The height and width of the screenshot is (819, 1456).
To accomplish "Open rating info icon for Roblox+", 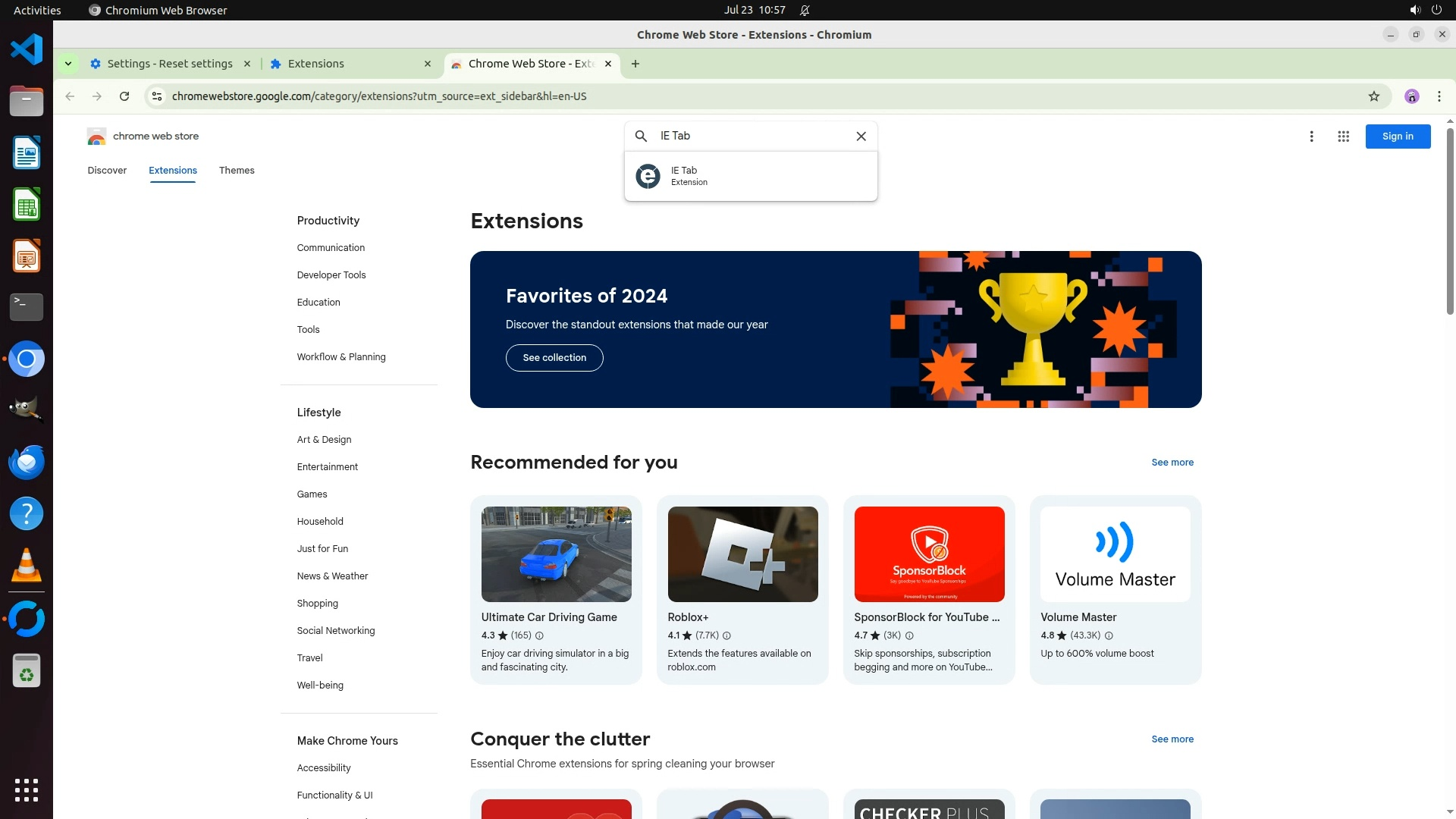I will pos(726,636).
